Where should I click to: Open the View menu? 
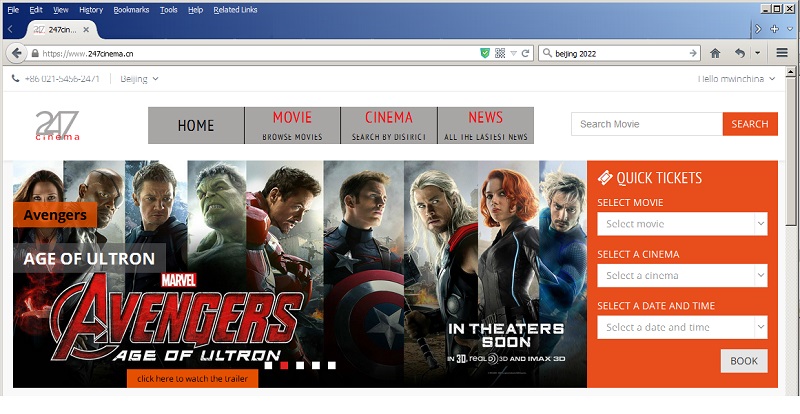click(61, 10)
